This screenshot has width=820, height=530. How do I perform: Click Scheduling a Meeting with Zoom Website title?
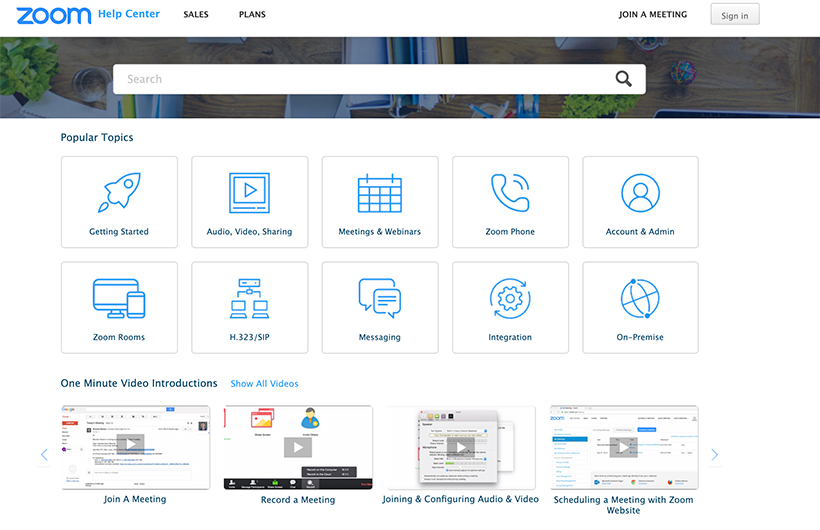pyautogui.click(x=623, y=505)
